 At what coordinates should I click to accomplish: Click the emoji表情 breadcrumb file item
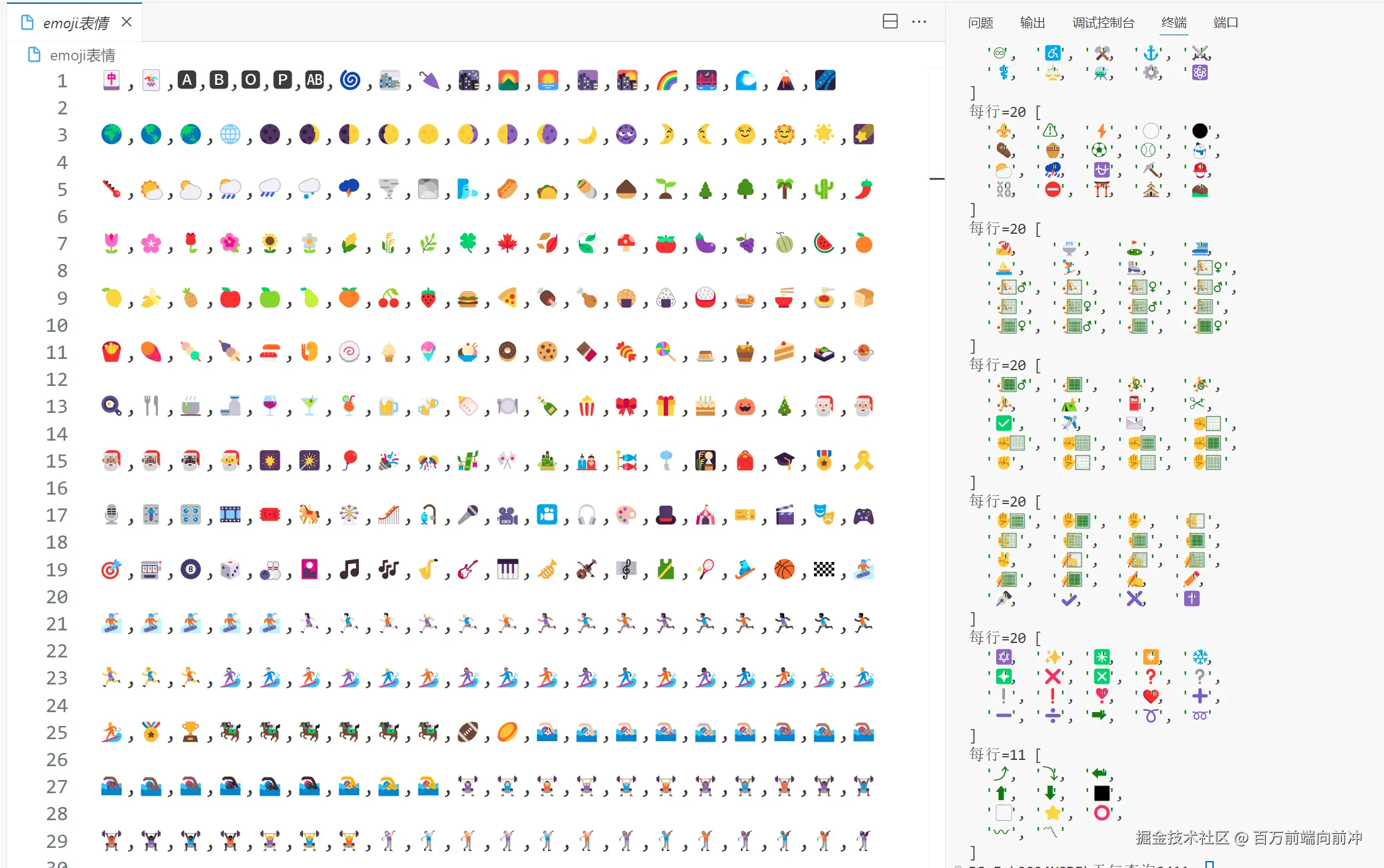pos(82,55)
